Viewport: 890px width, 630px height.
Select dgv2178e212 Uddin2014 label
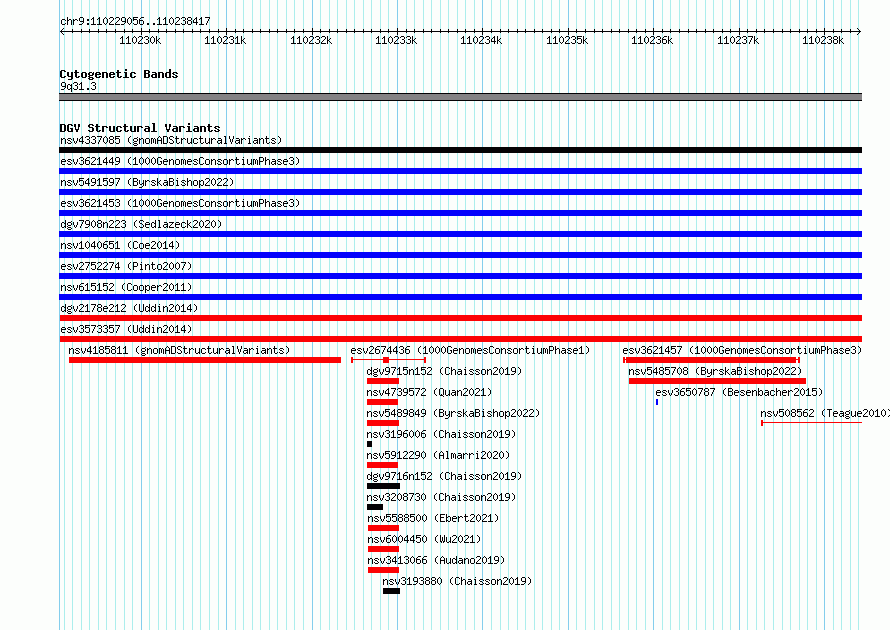pos(129,308)
